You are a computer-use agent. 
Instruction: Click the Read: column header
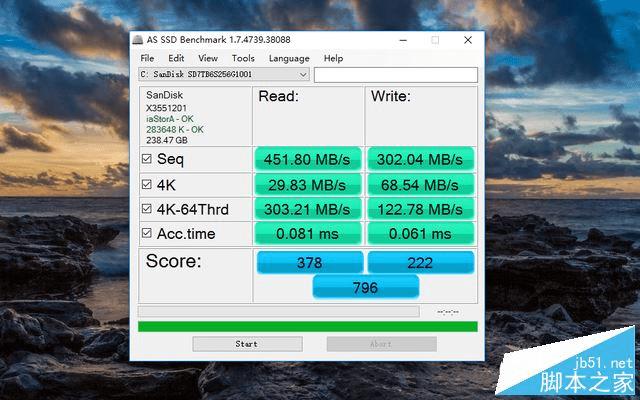click(278, 96)
